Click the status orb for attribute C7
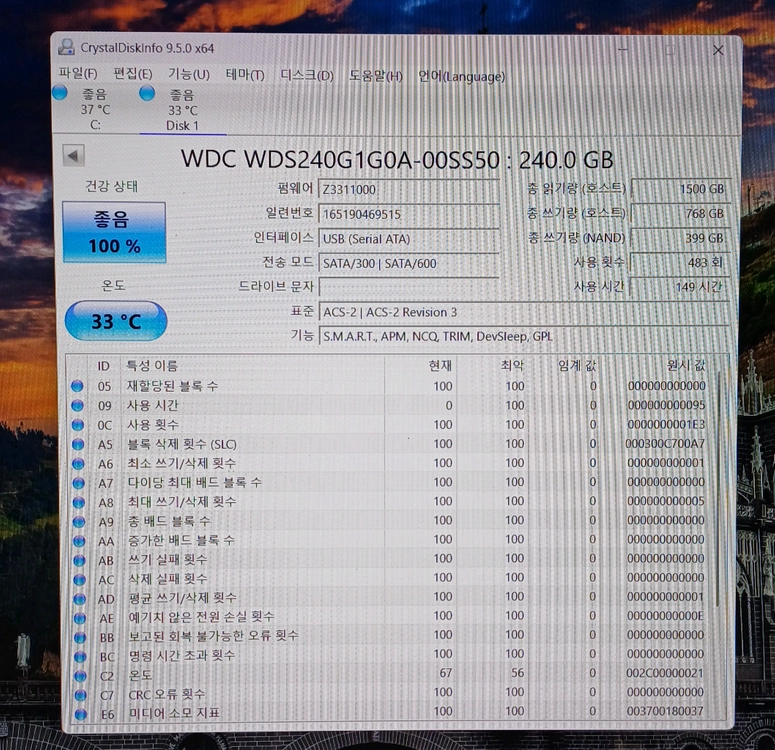The width and height of the screenshot is (775, 750). click(x=81, y=695)
